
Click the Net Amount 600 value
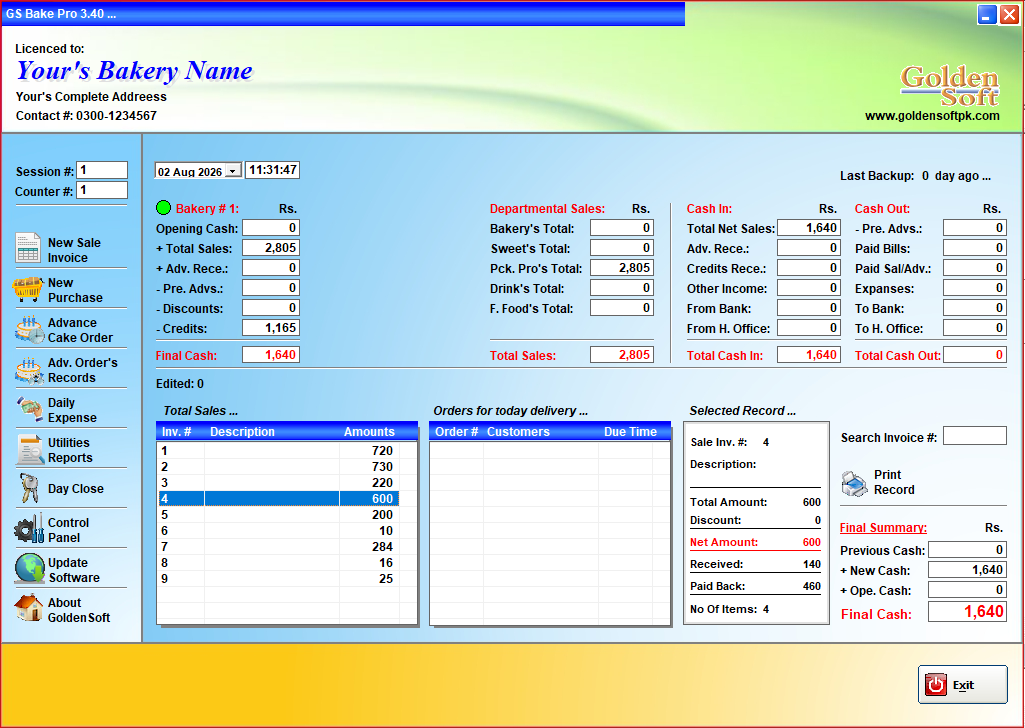(x=811, y=542)
